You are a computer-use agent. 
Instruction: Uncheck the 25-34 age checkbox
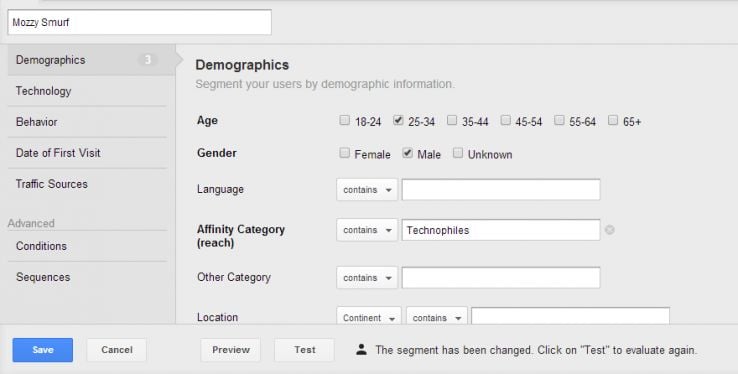point(398,120)
